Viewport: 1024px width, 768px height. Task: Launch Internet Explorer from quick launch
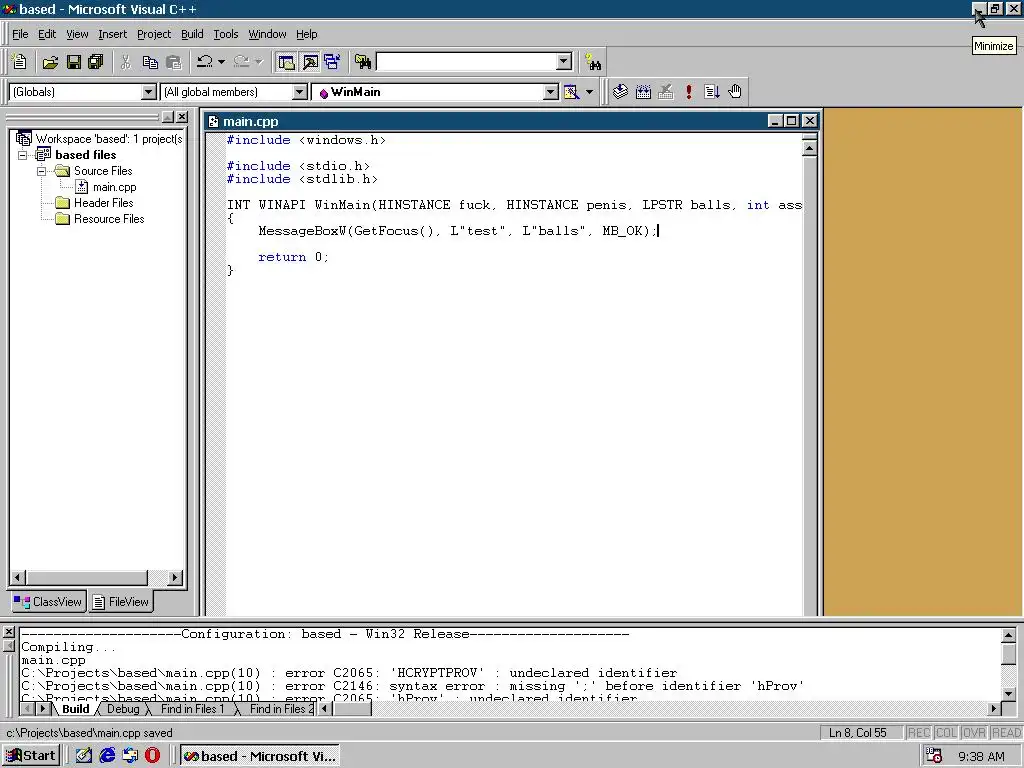coord(107,756)
